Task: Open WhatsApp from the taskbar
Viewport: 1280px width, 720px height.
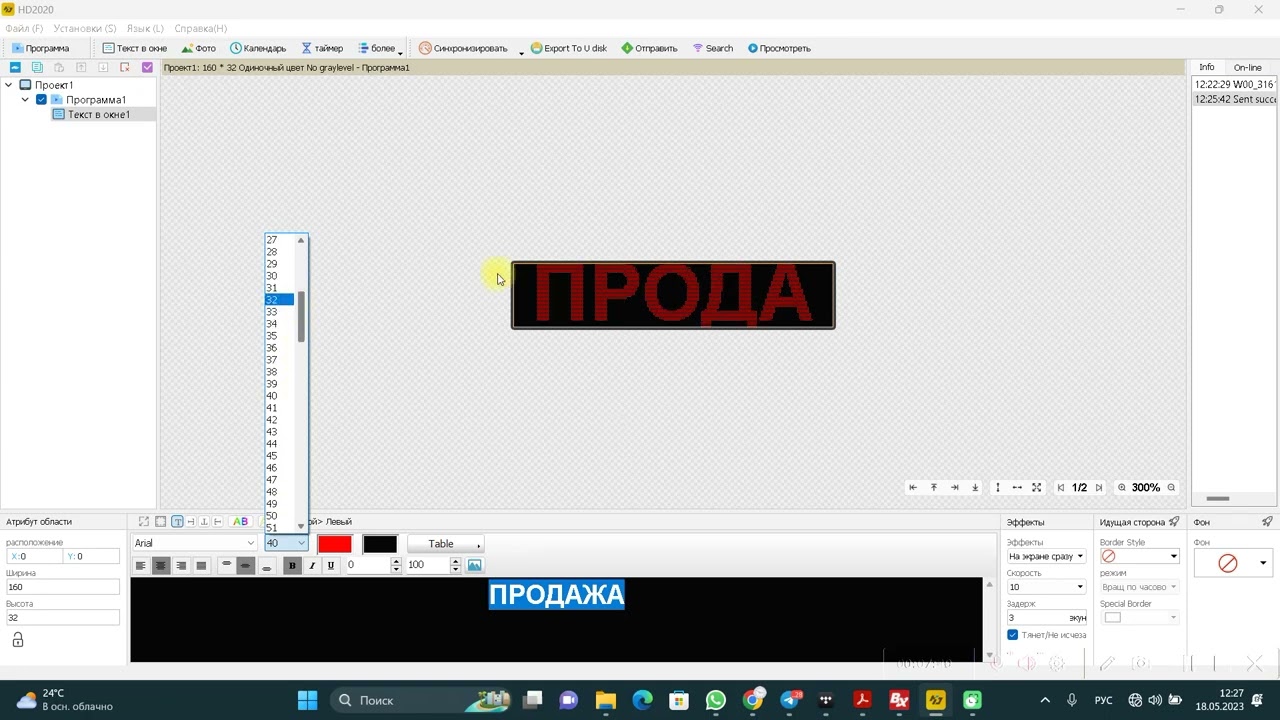Action: [716, 700]
